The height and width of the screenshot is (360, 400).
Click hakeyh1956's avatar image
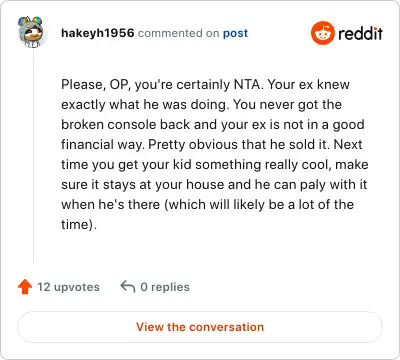point(31,32)
